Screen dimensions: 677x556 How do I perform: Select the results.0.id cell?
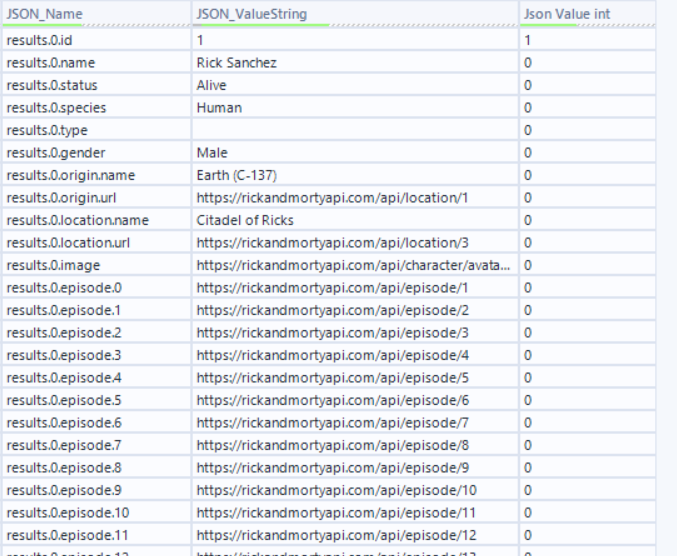click(97, 40)
